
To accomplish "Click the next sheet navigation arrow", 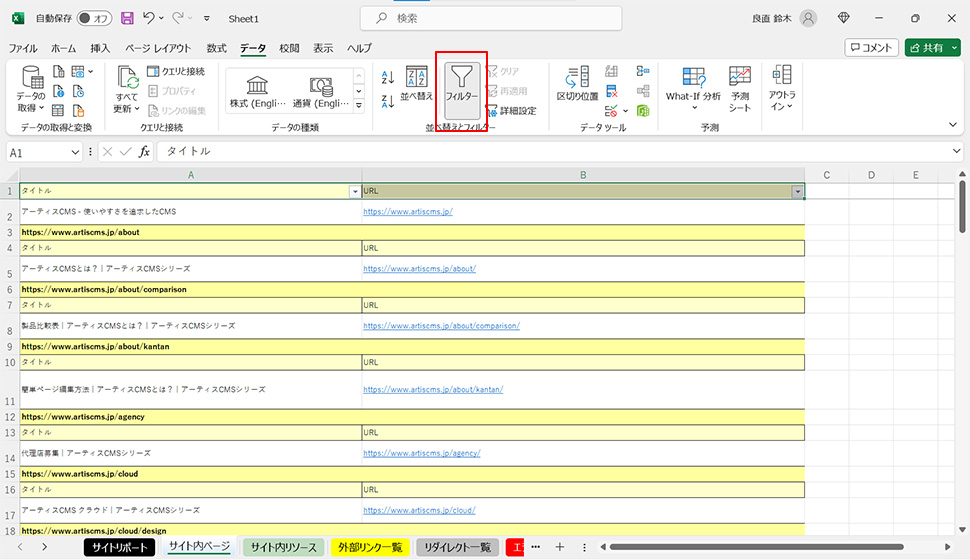I will tap(44, 547).
